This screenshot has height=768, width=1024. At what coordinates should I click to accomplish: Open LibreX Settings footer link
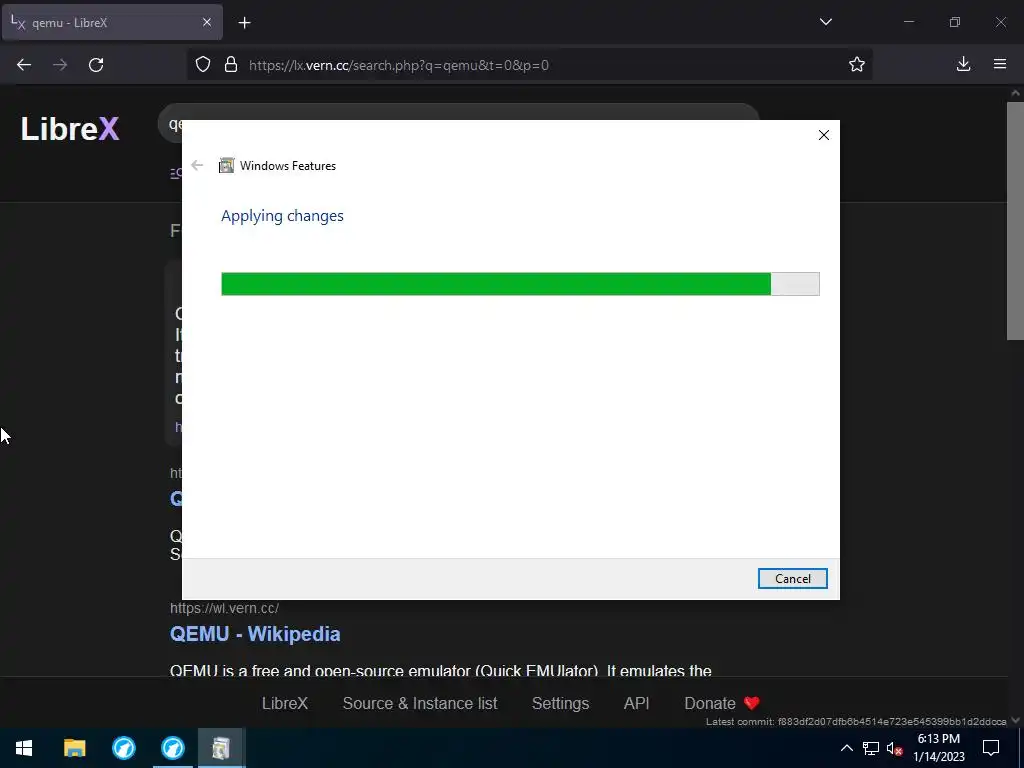coord(560,703)
